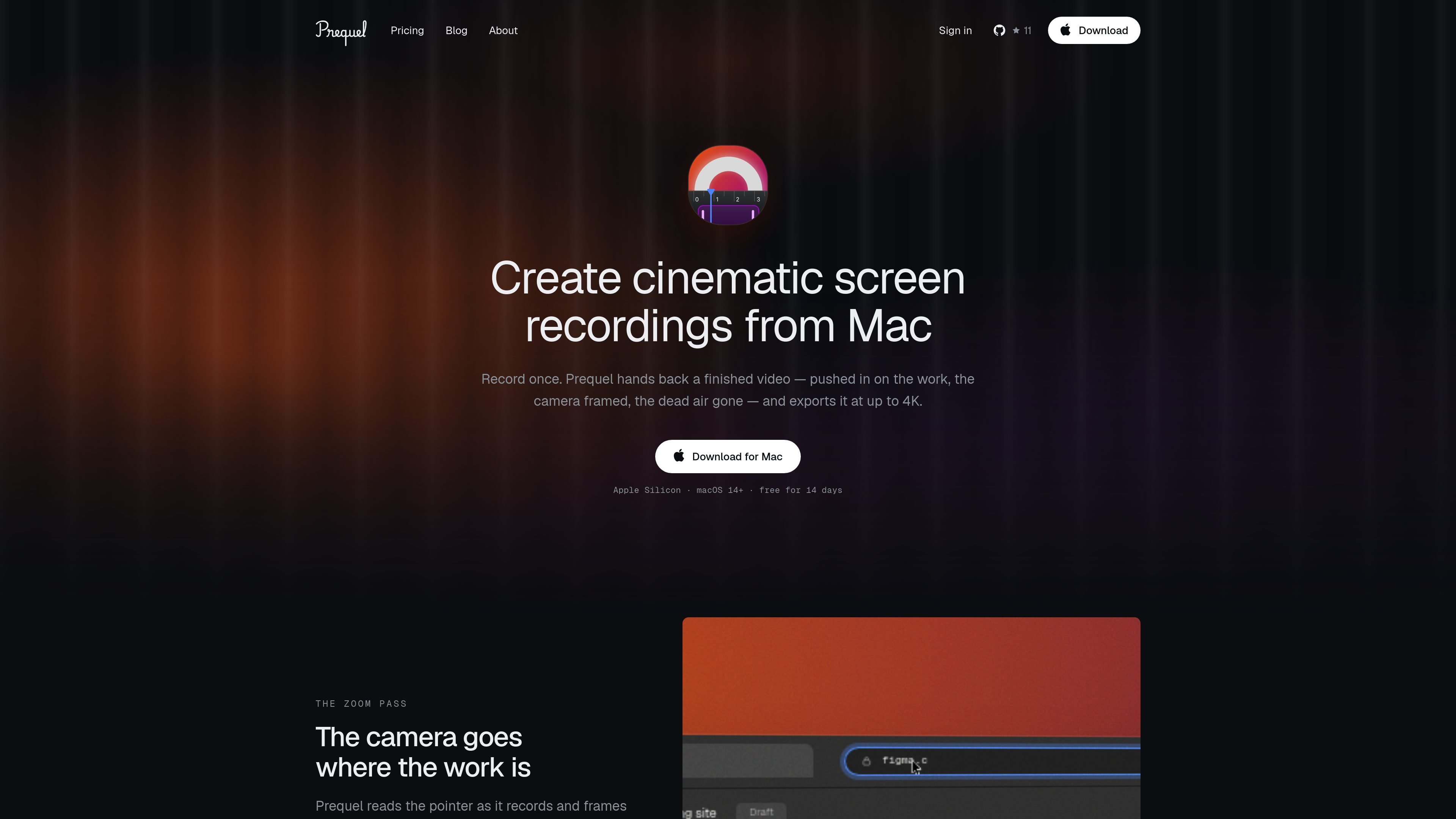This screenshot has height=819, width=1456.
Task: Open the About page
Action: click(503, 30)
